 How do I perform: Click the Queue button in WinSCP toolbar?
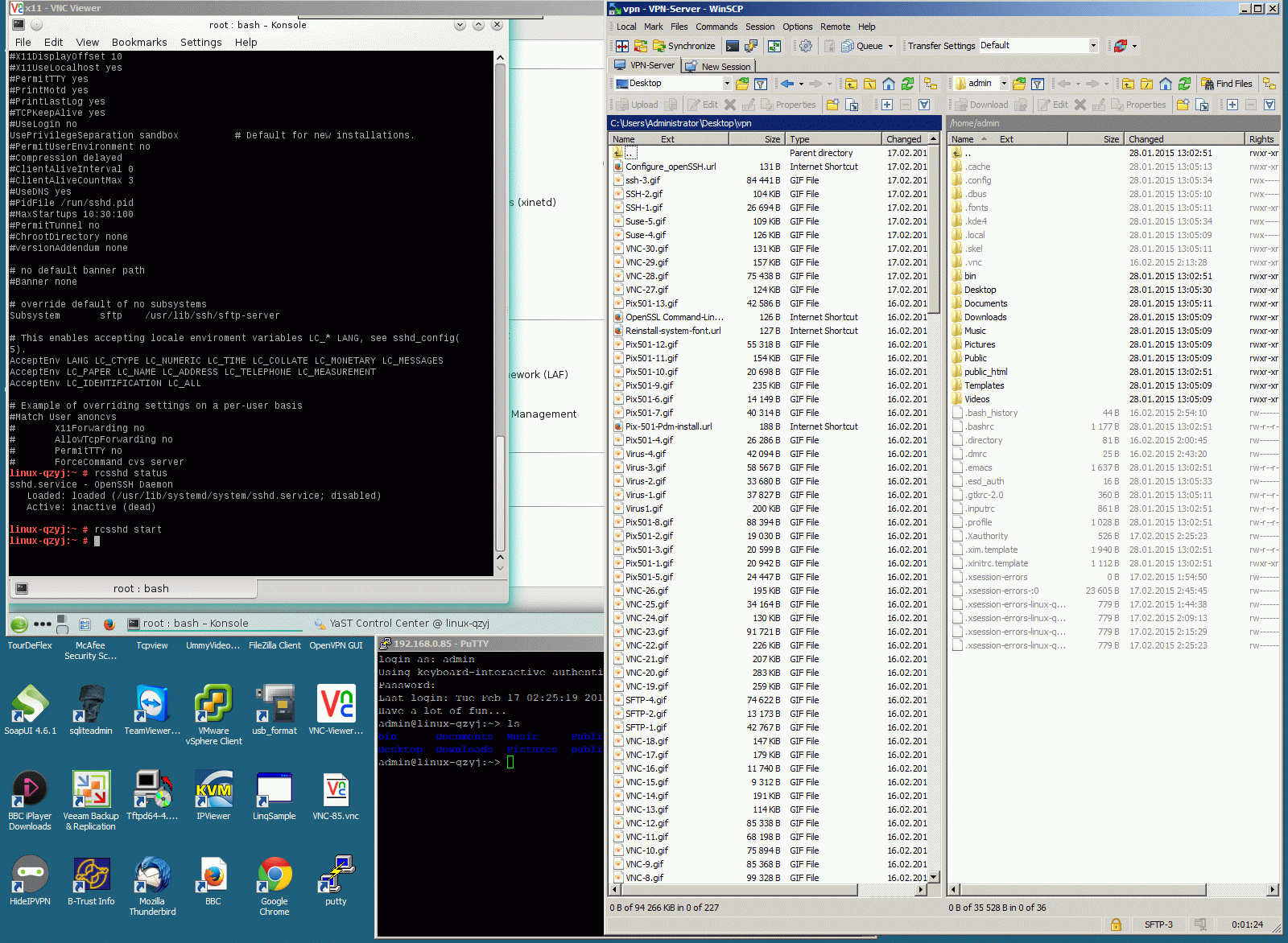[x=862, y=46]
